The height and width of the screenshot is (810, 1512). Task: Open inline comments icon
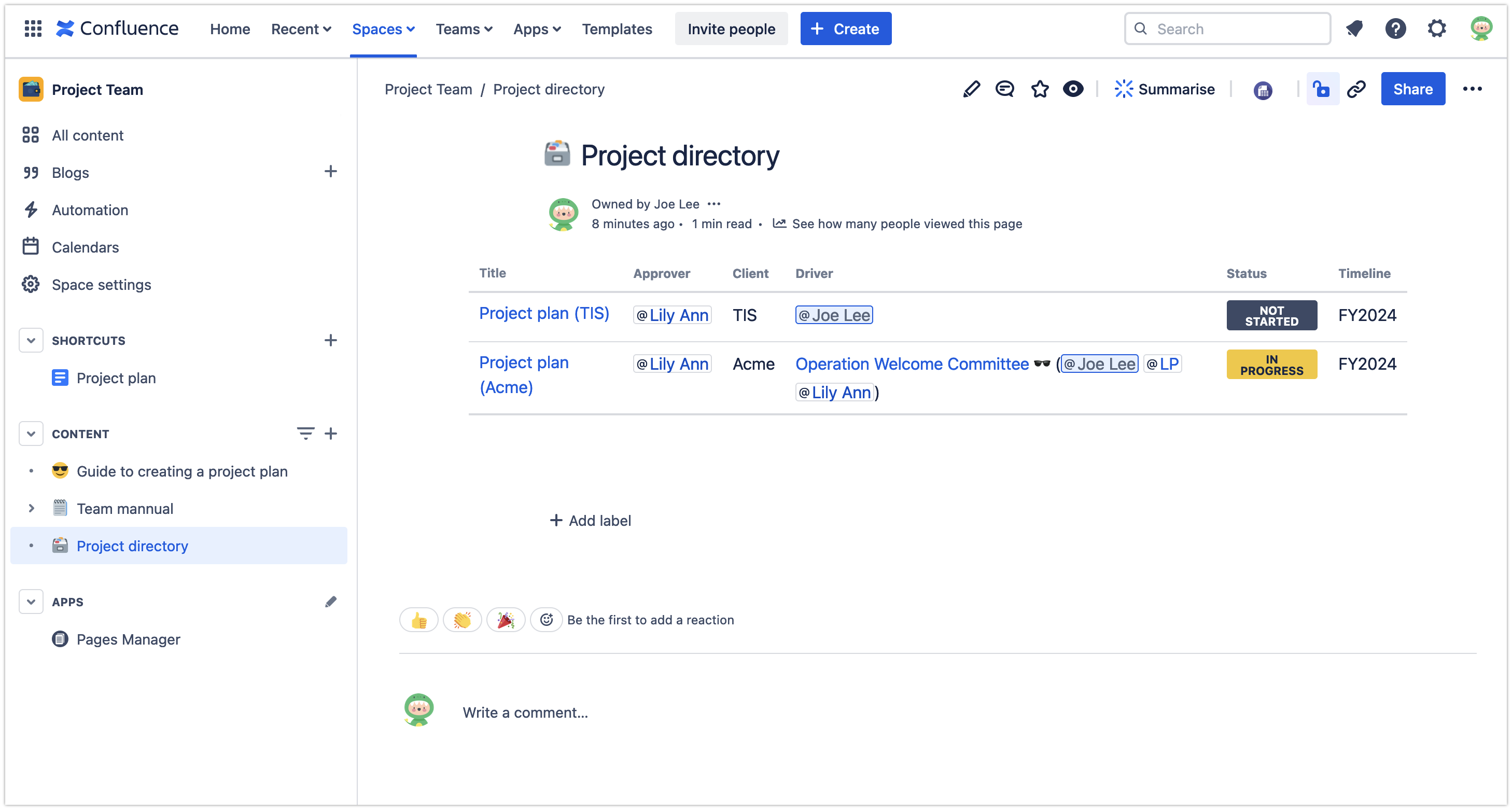[1005, 89]
